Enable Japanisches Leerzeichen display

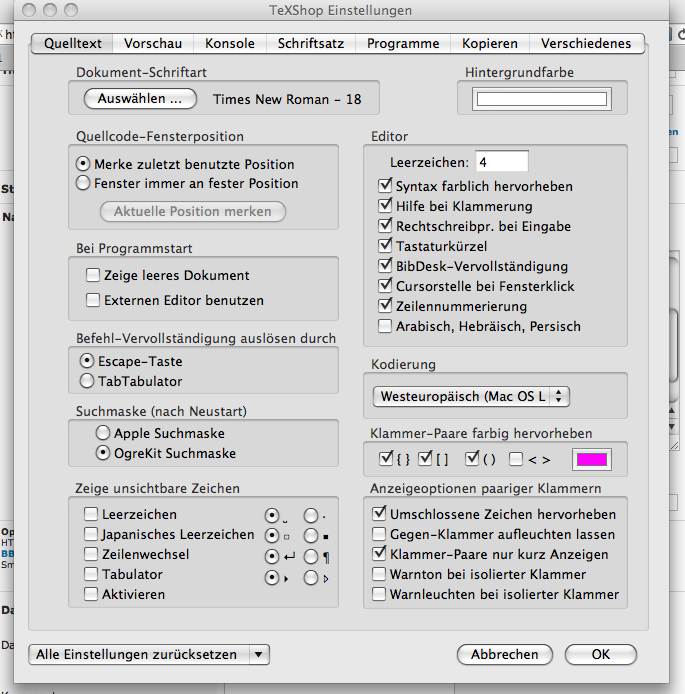[x=91, y=534]
